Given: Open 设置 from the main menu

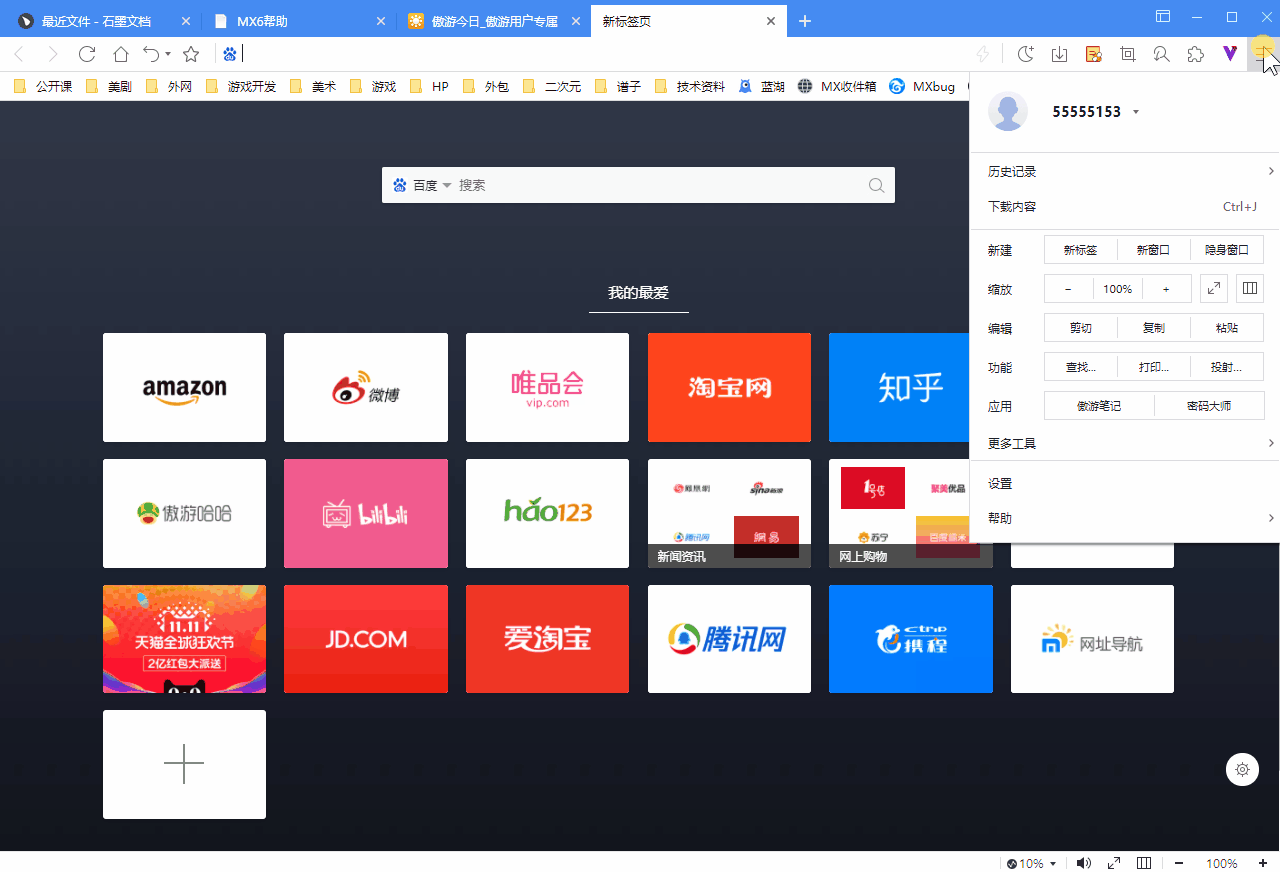Looking at the screenshot, I should tap(999, 482).
